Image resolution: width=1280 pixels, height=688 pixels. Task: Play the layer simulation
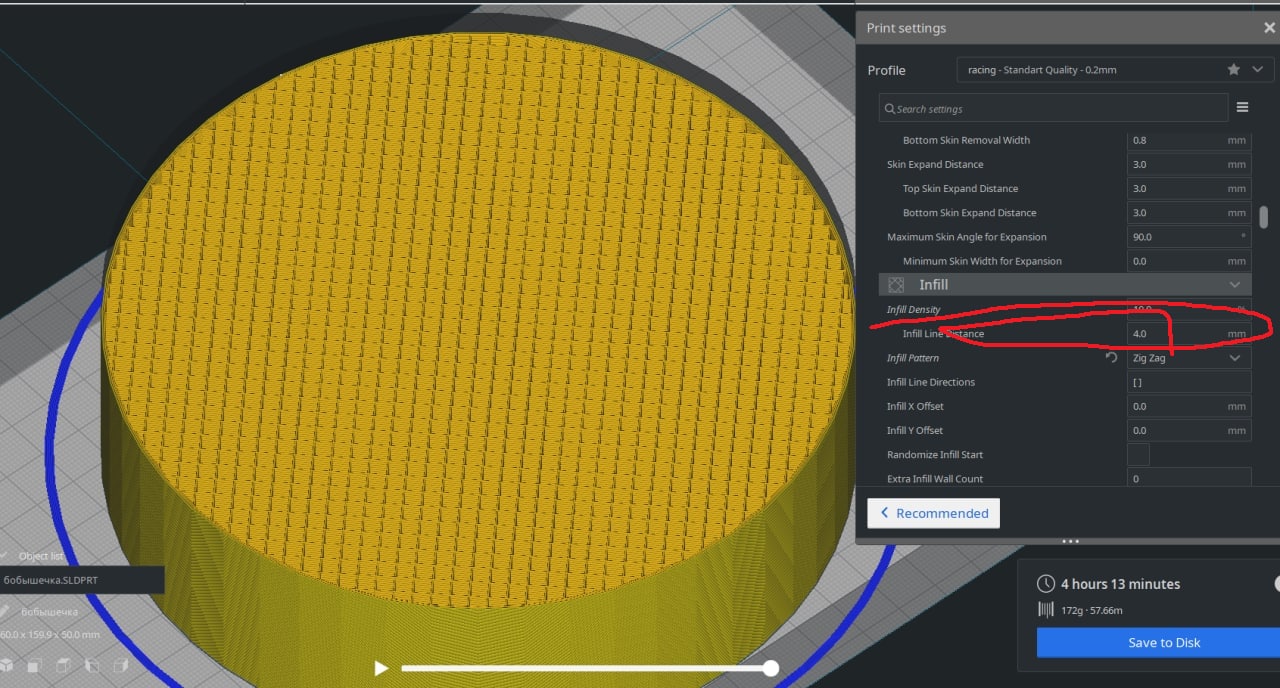380,668
